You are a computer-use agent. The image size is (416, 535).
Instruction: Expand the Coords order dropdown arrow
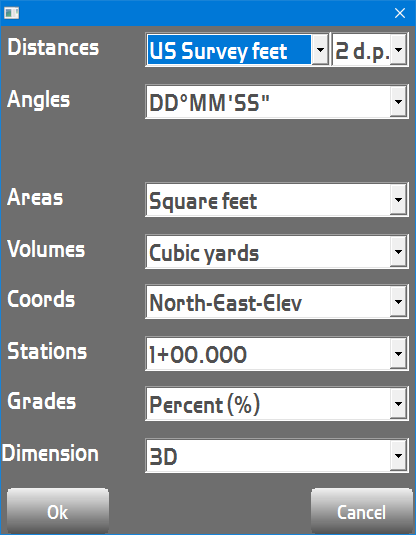click(398, 302)
